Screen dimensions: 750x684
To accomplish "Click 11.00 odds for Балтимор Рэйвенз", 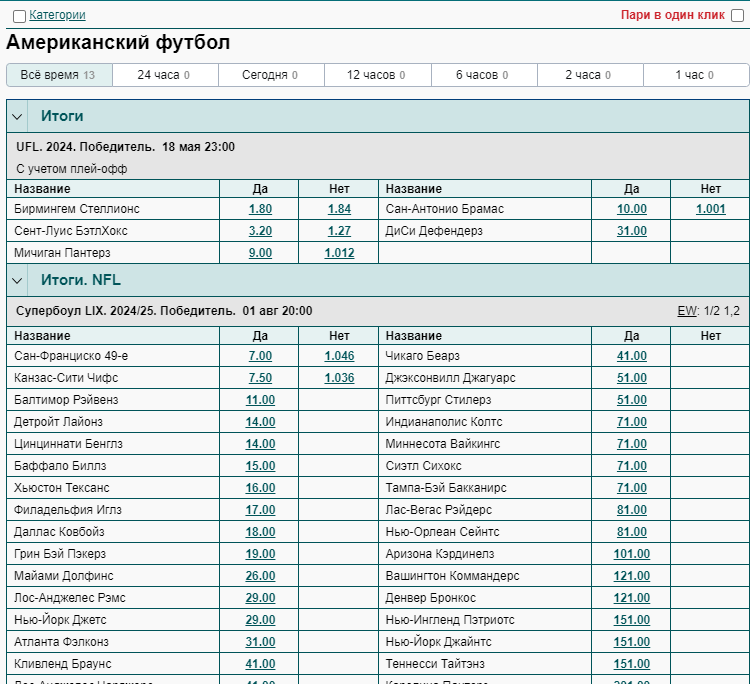I will pos(260,400).
